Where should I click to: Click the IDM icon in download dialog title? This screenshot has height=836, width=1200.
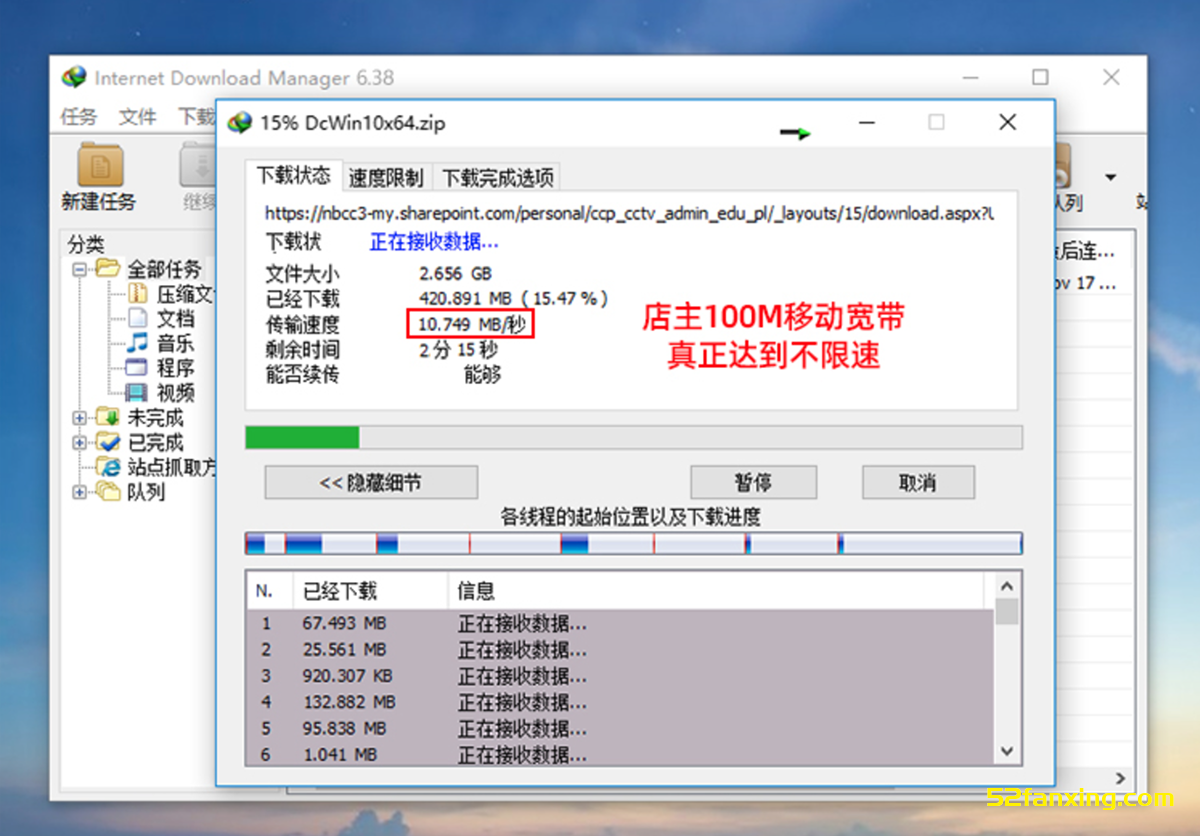coord(239,123)
